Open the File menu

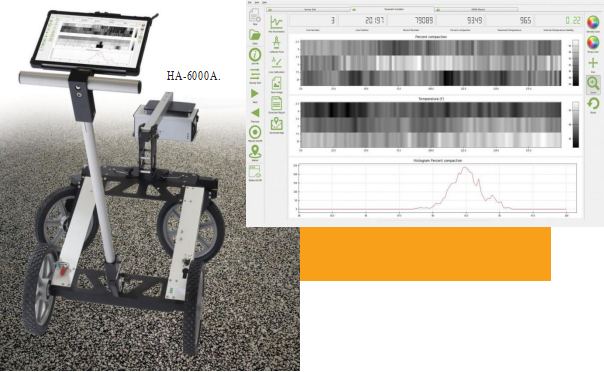click(x=250, y=3)
